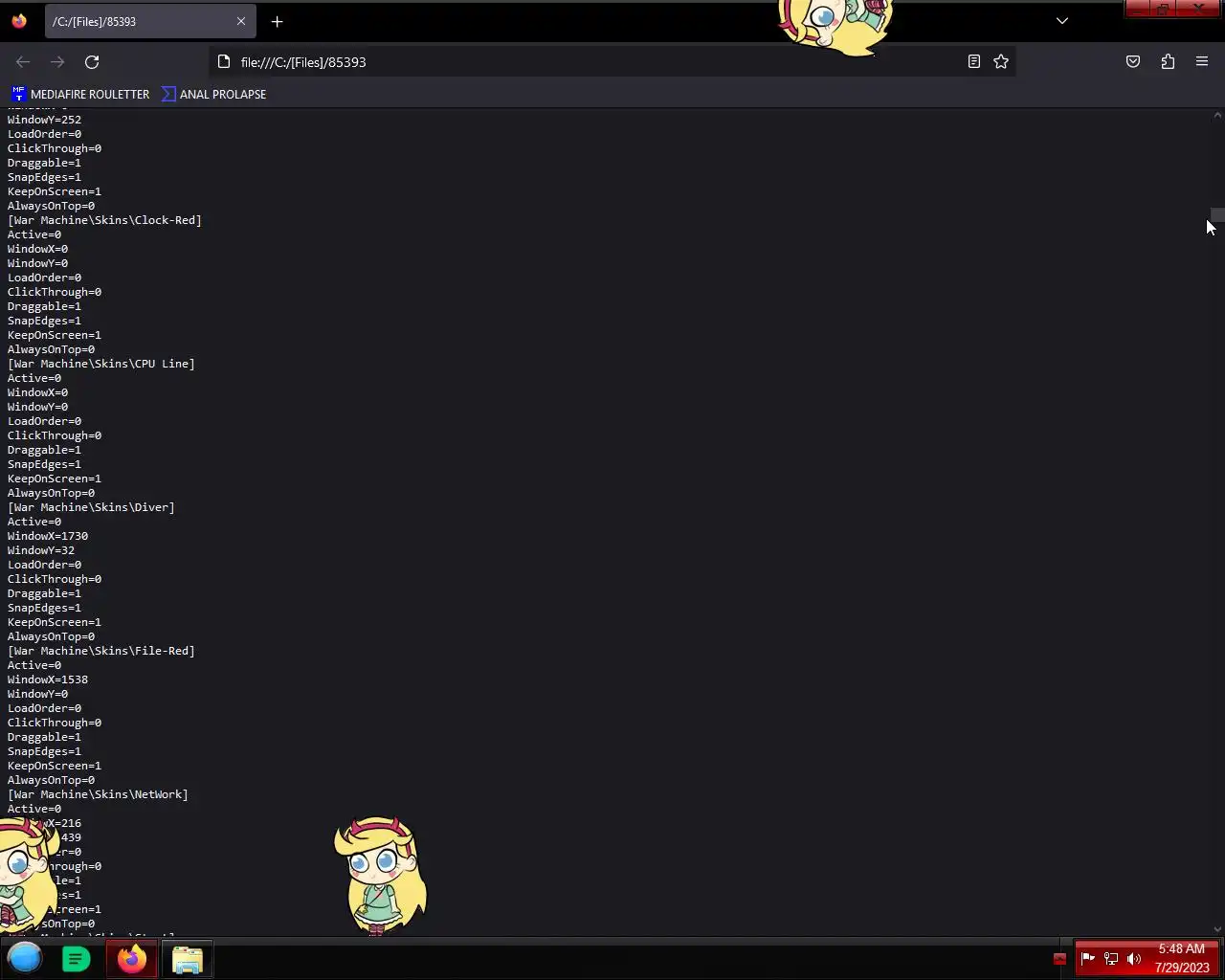Click the small red tray icon

(x=1059, y=959)
